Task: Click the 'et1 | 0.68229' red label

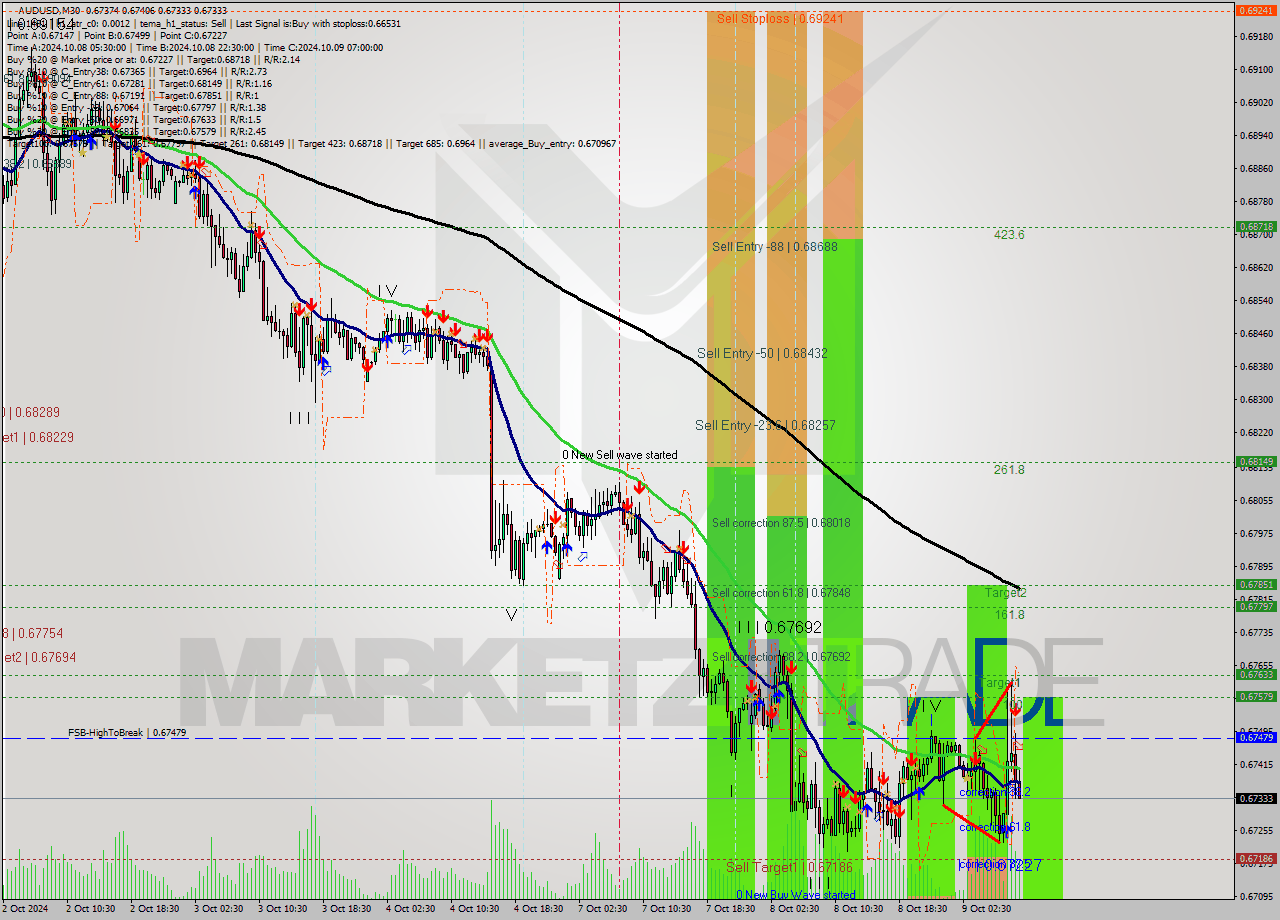Action: 38,437
